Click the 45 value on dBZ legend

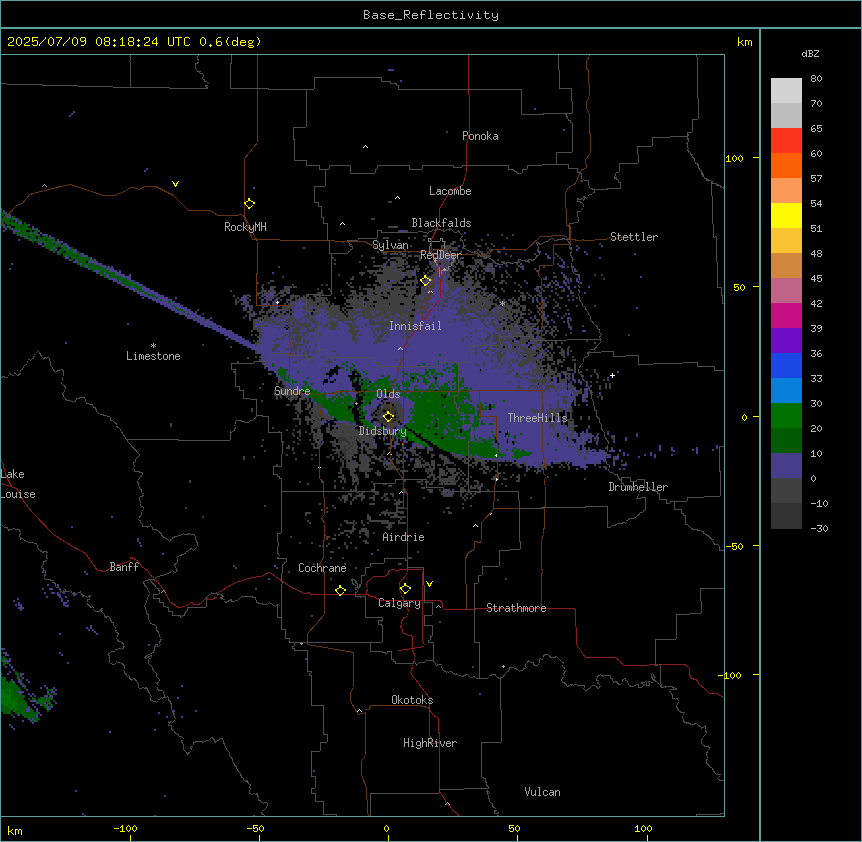pos(816,279)
